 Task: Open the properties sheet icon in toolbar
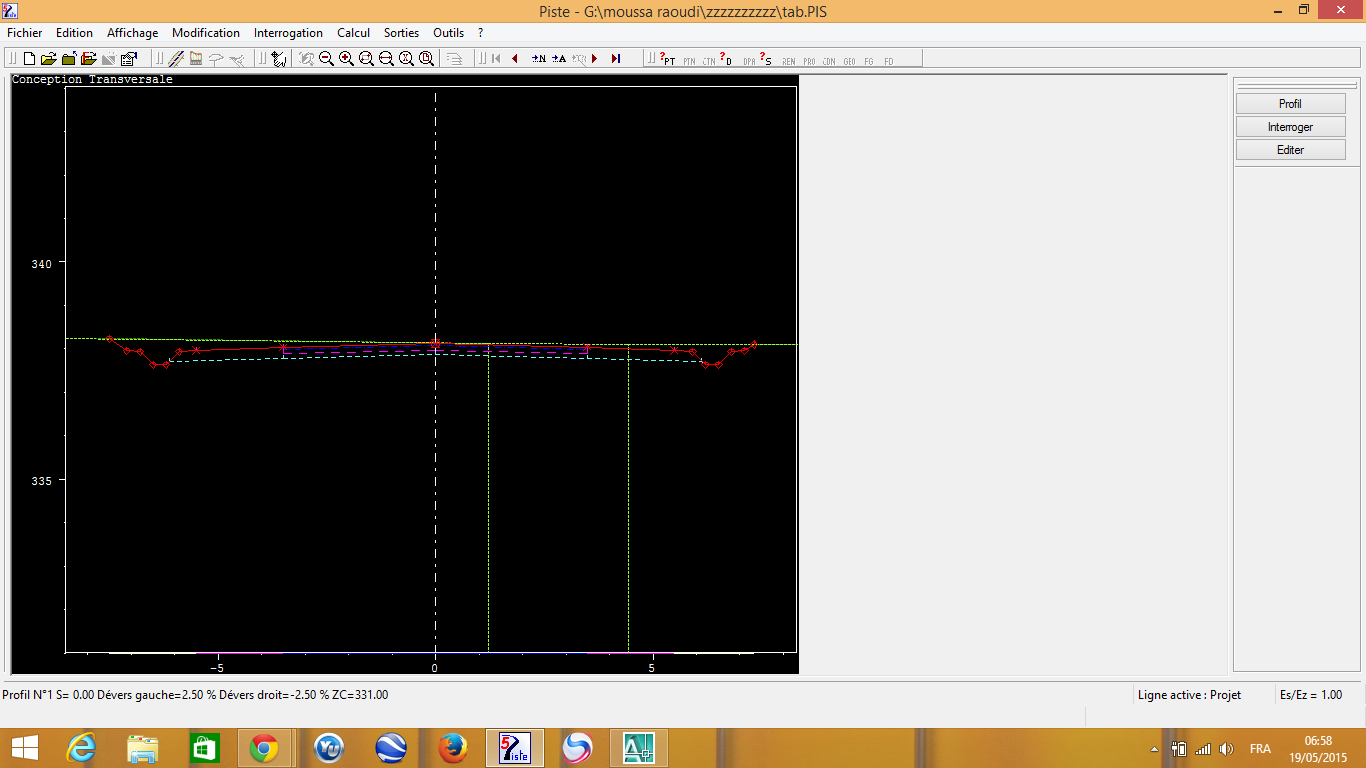tap(129, 59)
